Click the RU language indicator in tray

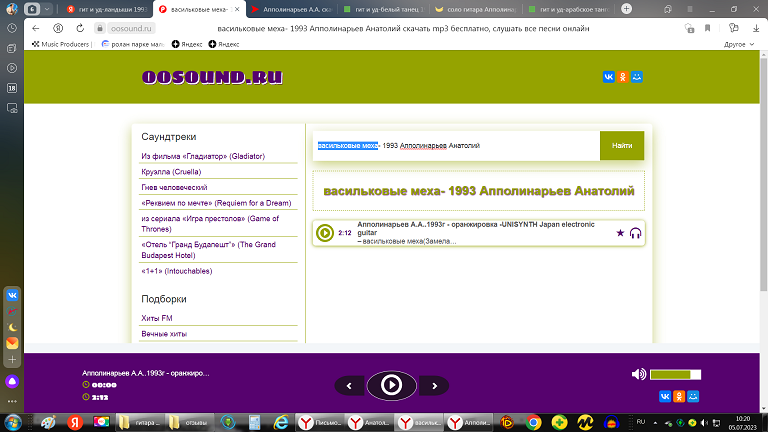tap(641, 422)
